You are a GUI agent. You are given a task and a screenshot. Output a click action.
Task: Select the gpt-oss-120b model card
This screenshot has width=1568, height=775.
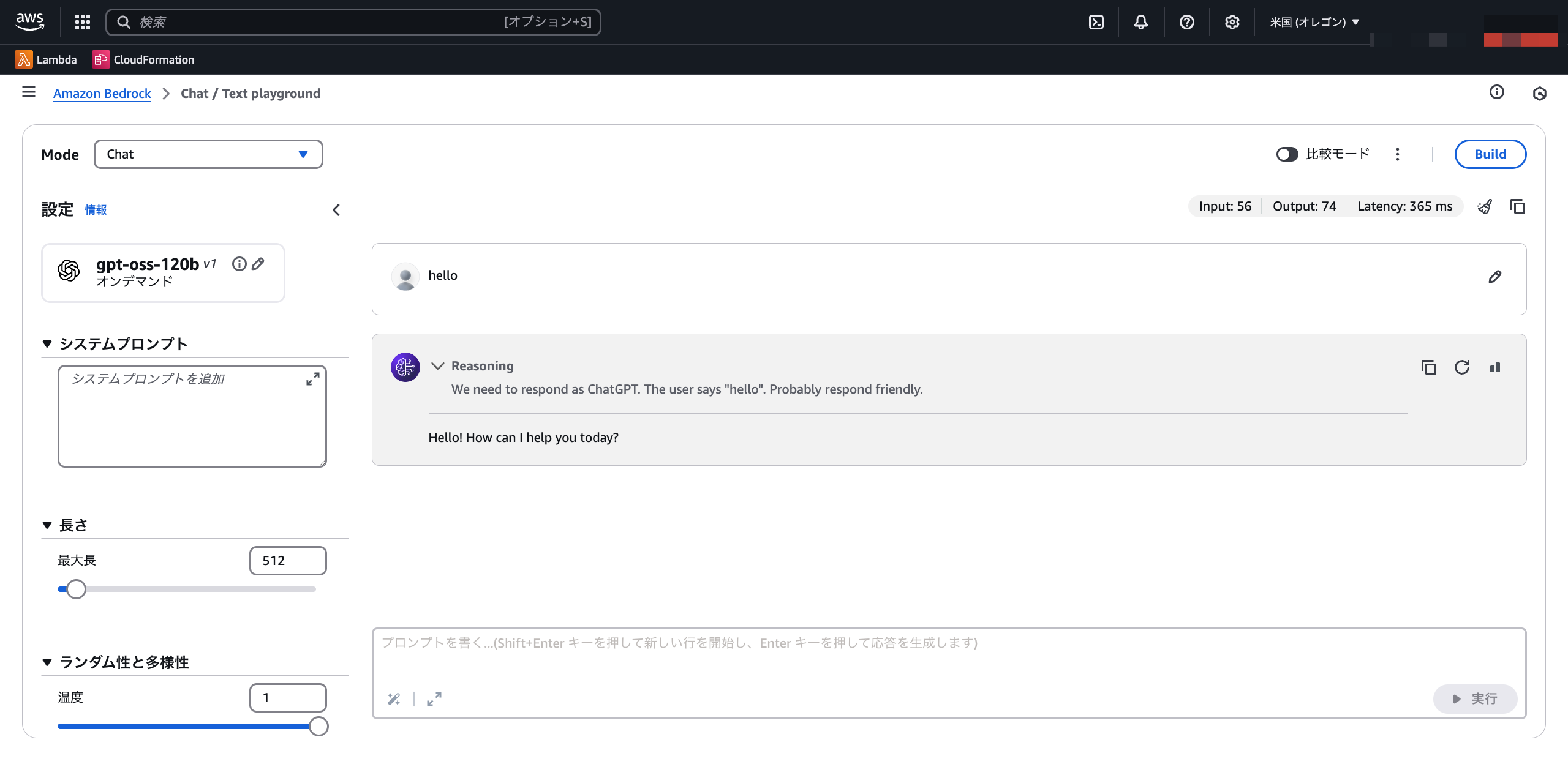pyautogui.click(x=163, y=273)
